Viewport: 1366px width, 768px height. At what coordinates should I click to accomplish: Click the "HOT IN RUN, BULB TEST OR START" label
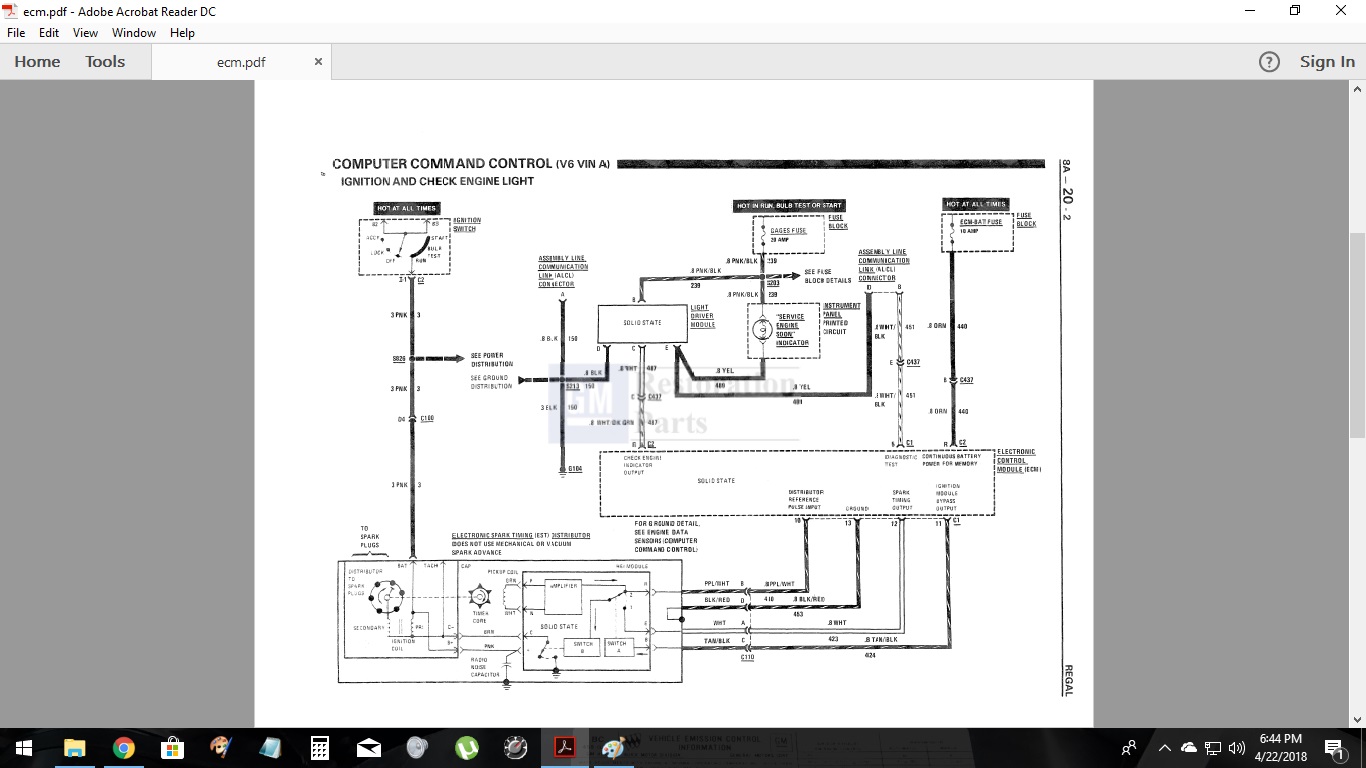coord(790,205)
